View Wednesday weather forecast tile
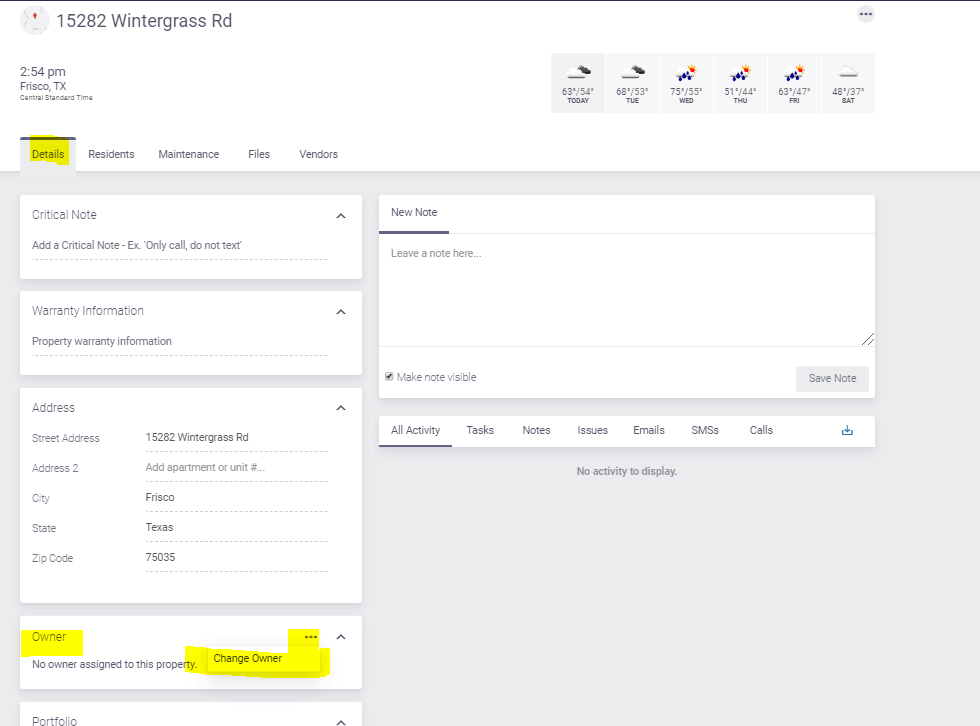Viewport: 980px width, 726px height. [x=686, y=83]
